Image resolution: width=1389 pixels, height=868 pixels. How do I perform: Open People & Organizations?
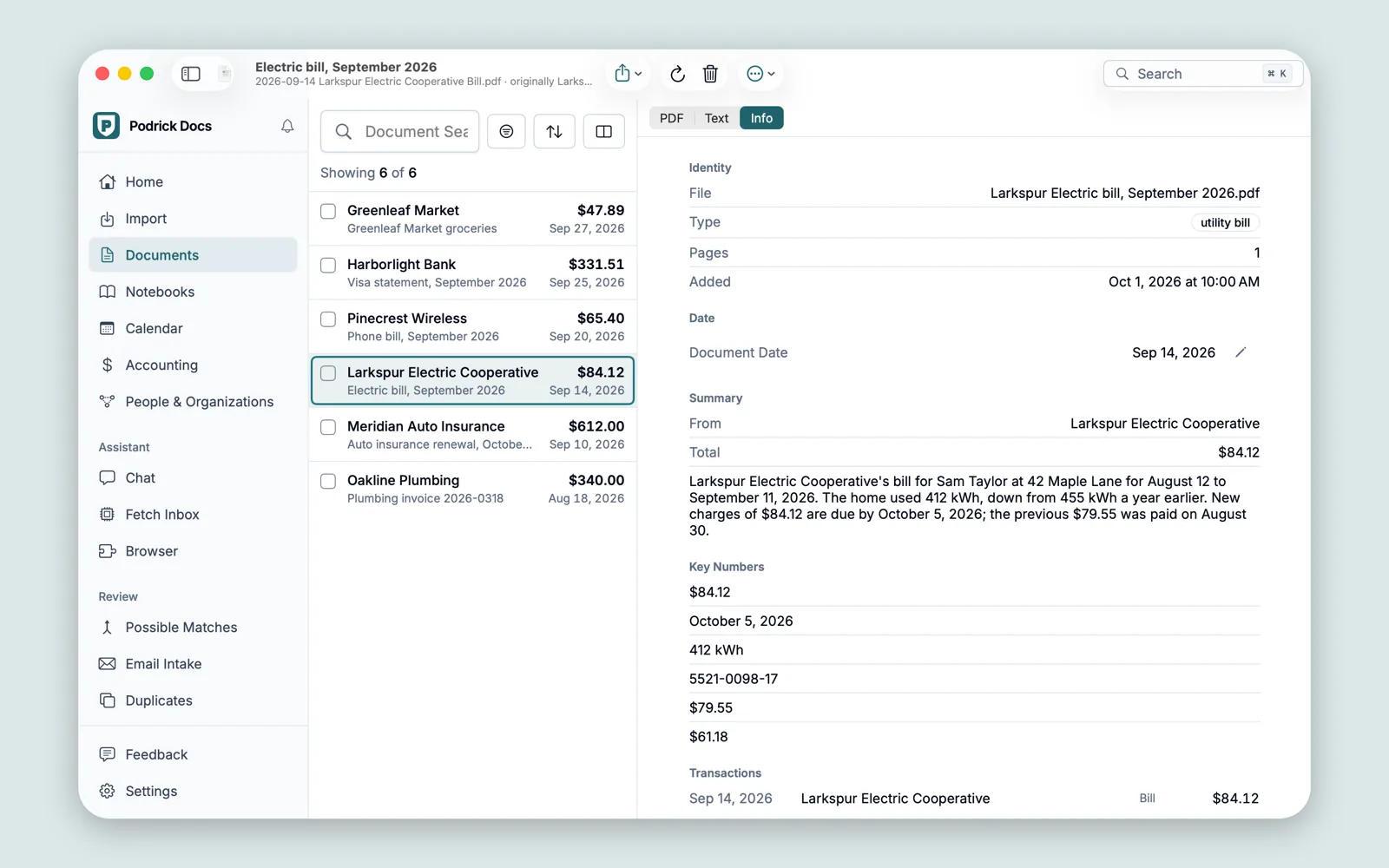193,402
